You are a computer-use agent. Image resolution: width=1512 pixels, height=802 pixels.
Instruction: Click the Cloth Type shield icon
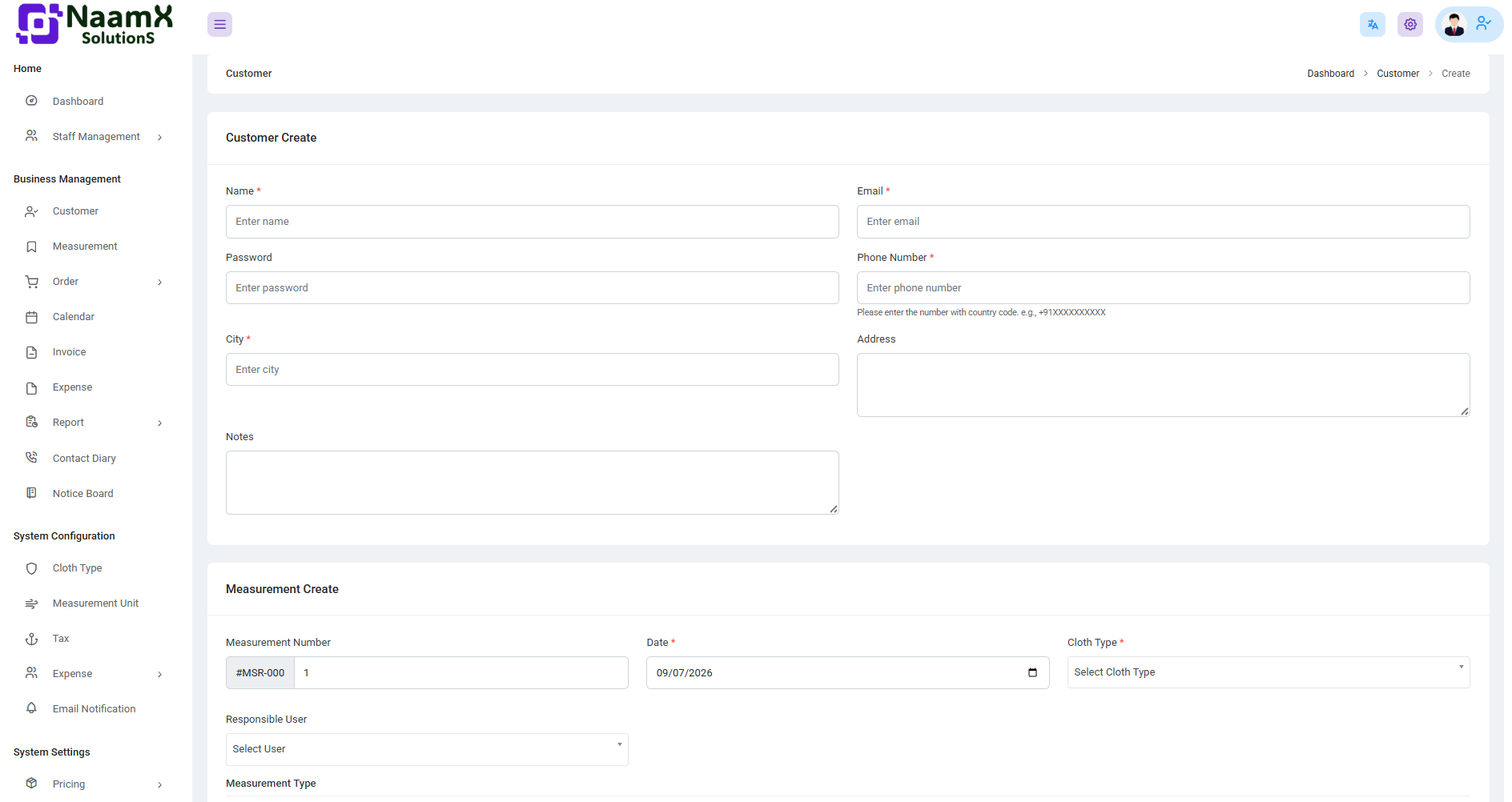click(x=31, y=568)
